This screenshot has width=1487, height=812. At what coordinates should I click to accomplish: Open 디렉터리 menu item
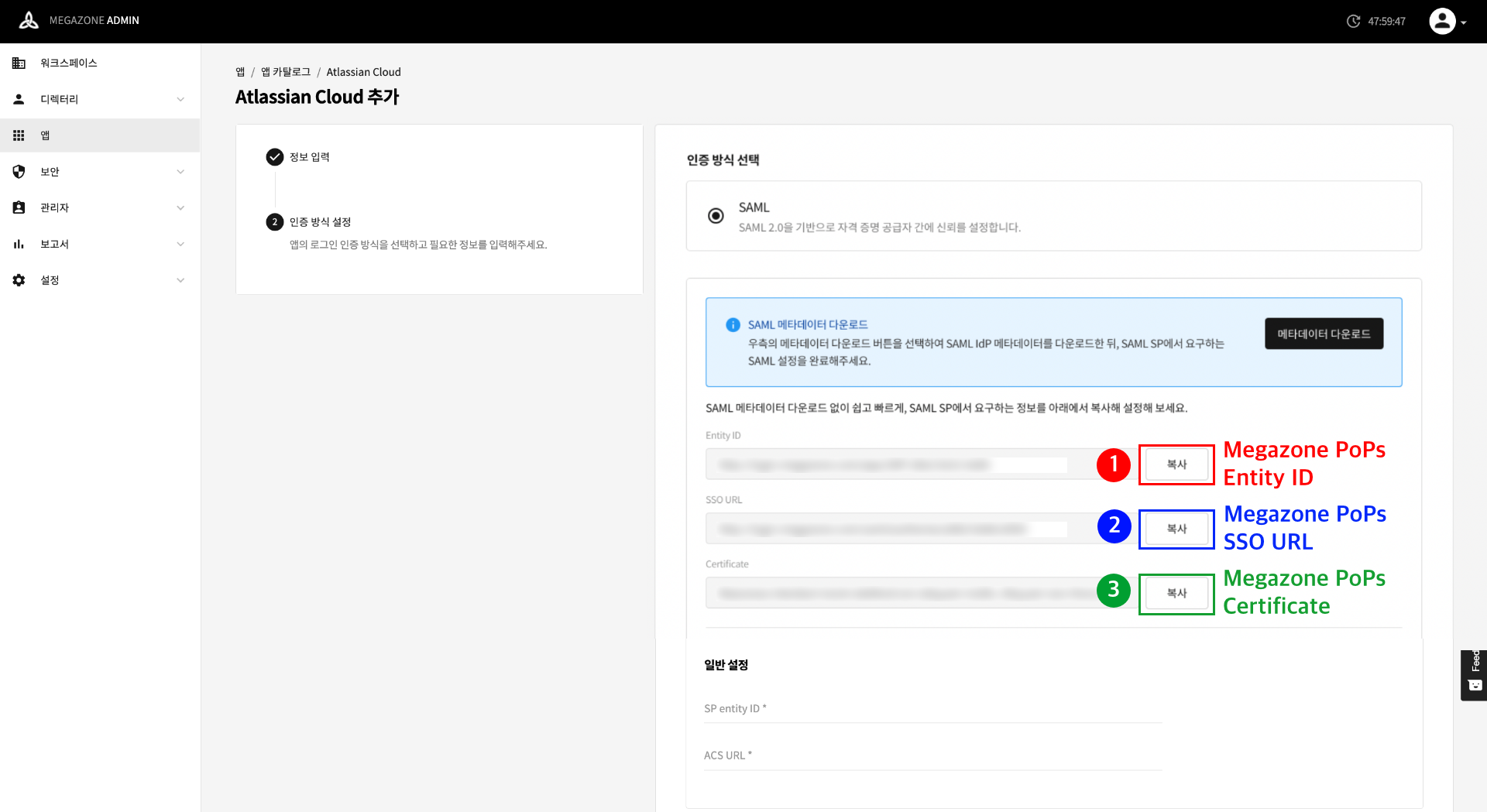(100, 99)
